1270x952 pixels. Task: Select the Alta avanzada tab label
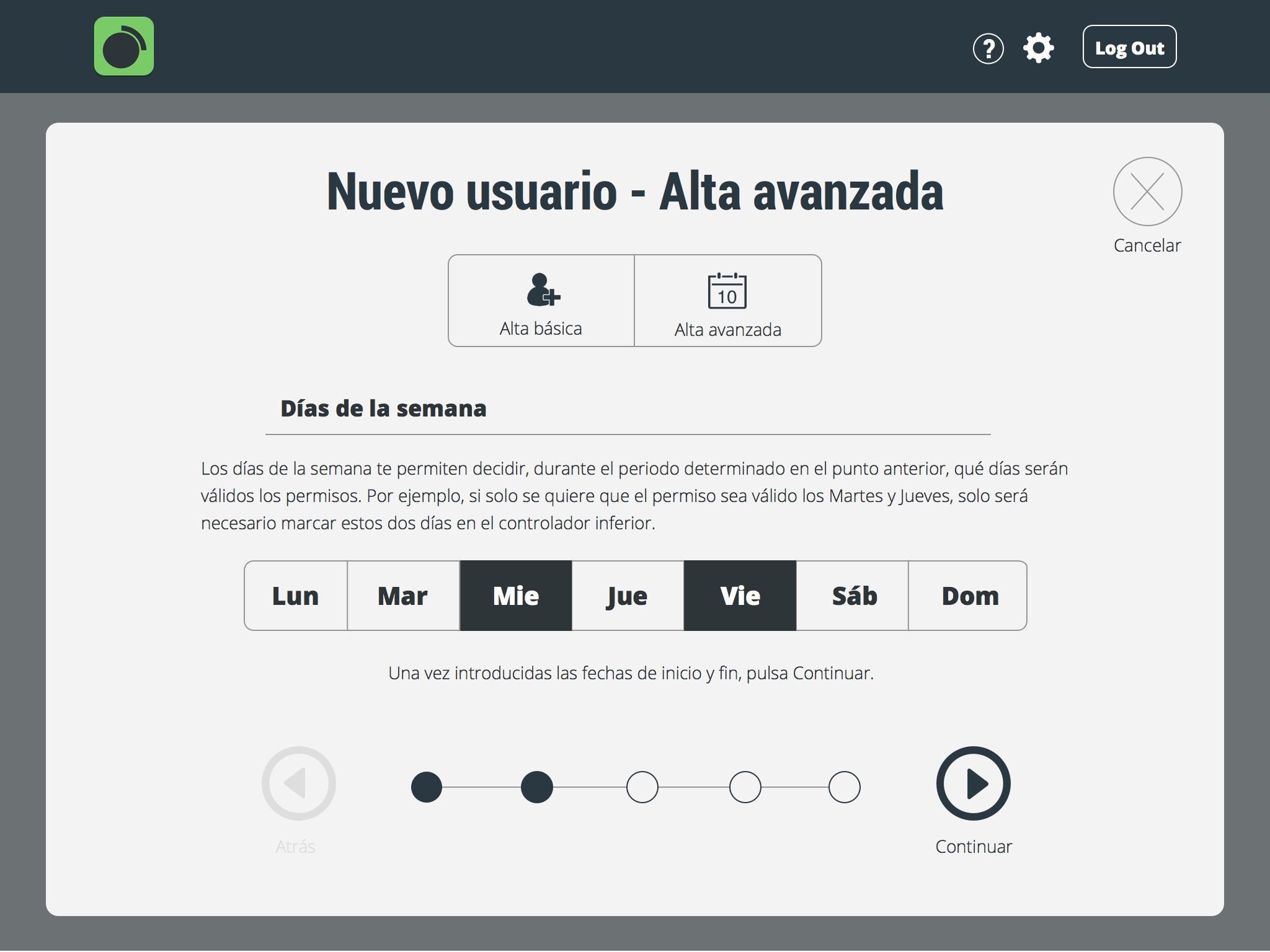pos(727,330)
